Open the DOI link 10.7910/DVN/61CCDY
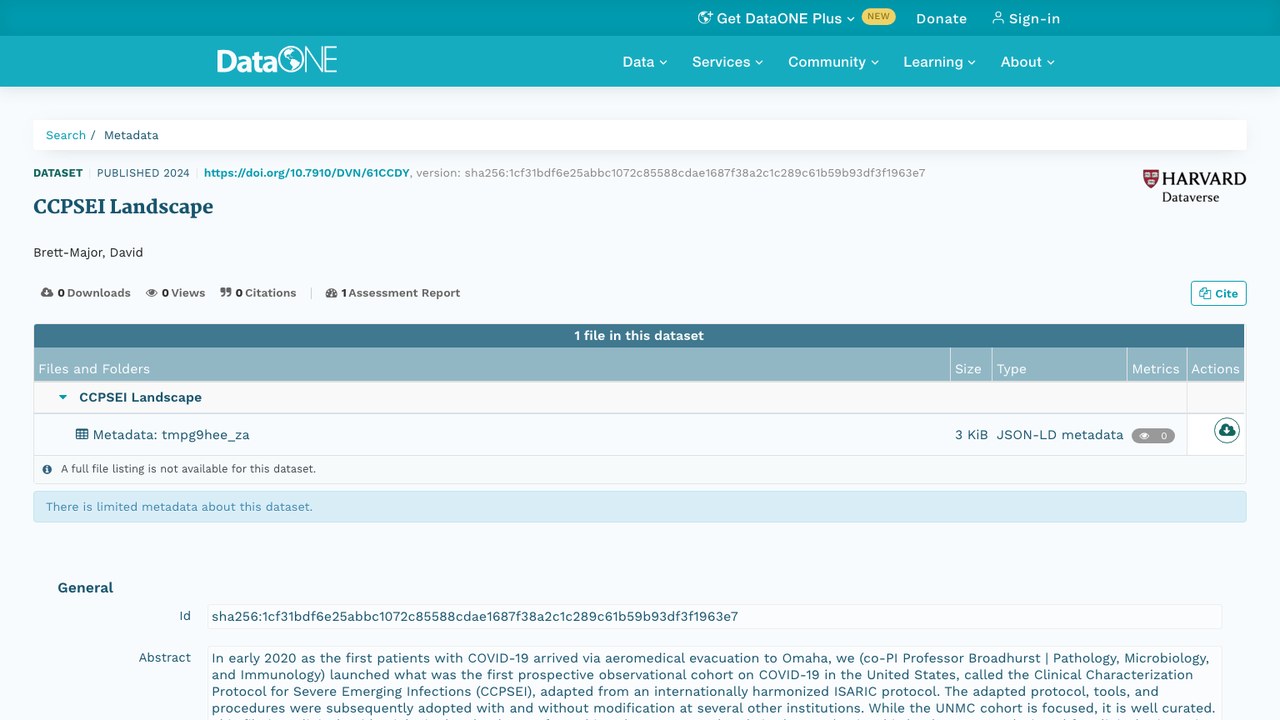Screen dimensions: 1280x720 tap(307, 173)
